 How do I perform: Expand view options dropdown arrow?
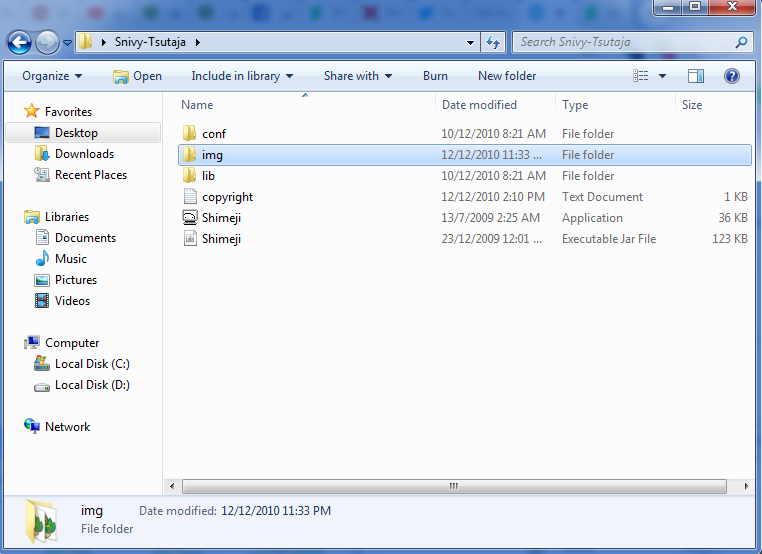662,76
